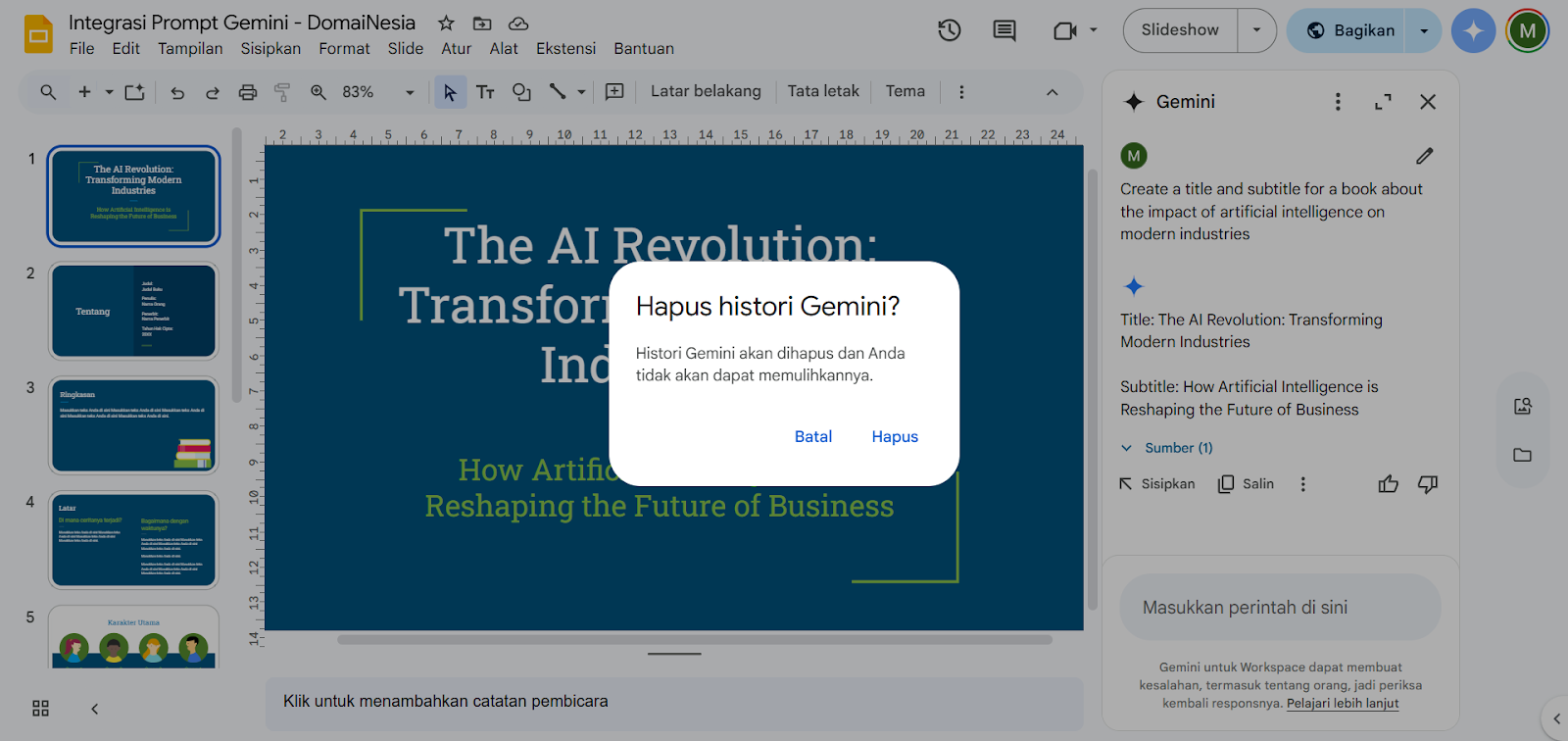The width and height of the screenshot is (1568, 741).
Task: Select the text box tool
Action: [x=485, y=92]
